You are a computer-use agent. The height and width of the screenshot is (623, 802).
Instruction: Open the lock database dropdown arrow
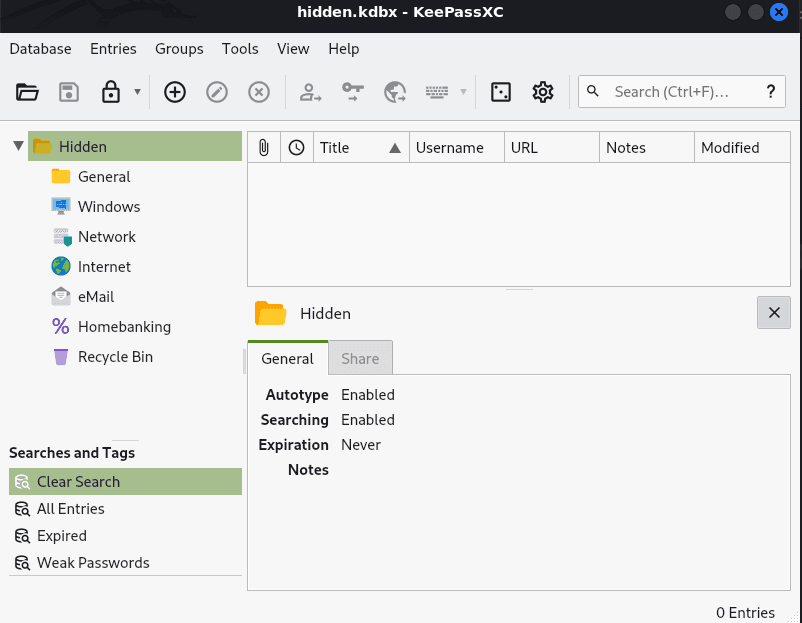137,92
